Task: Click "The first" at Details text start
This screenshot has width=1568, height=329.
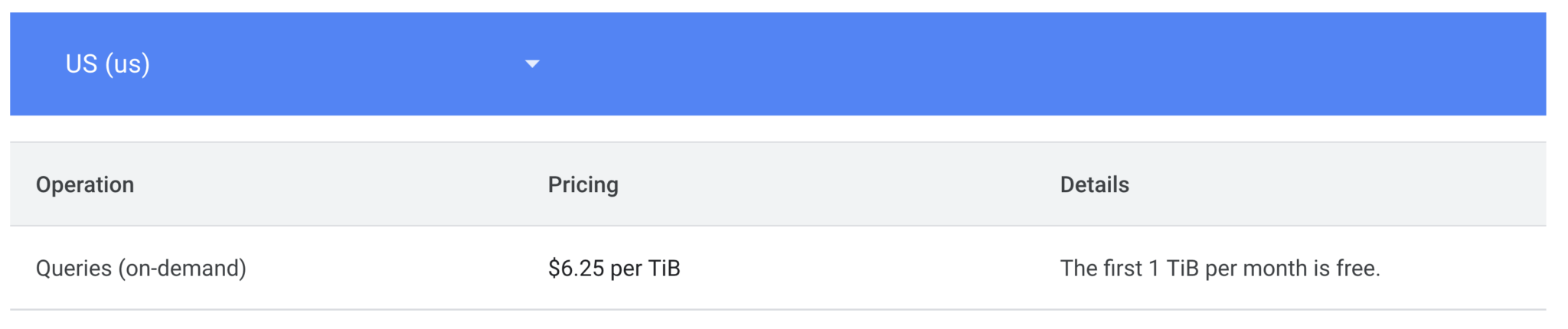Action: (x=1101, y=269)
